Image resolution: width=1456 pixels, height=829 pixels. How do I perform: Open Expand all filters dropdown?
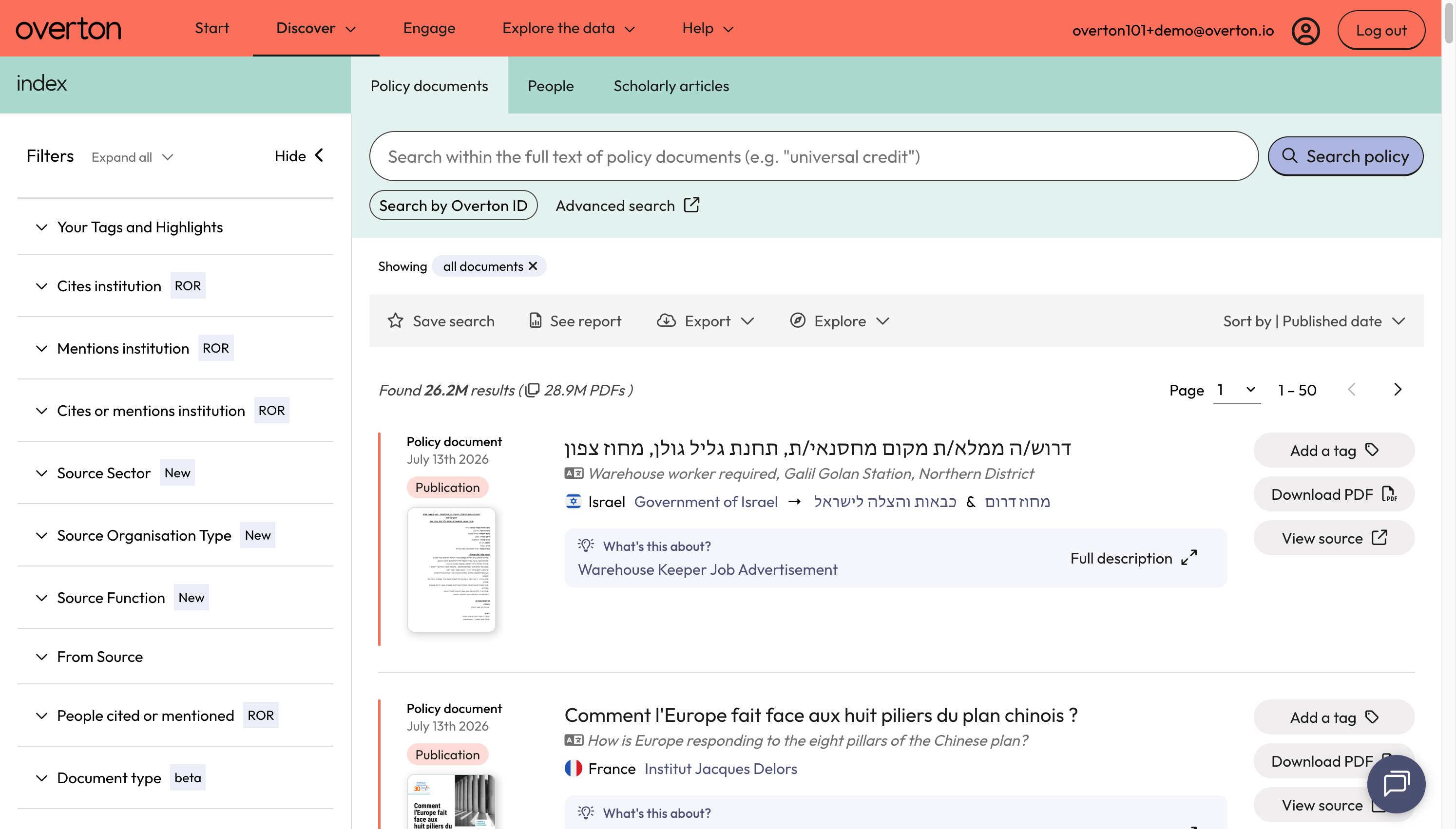pyautogui.click(x=132, y=157)
